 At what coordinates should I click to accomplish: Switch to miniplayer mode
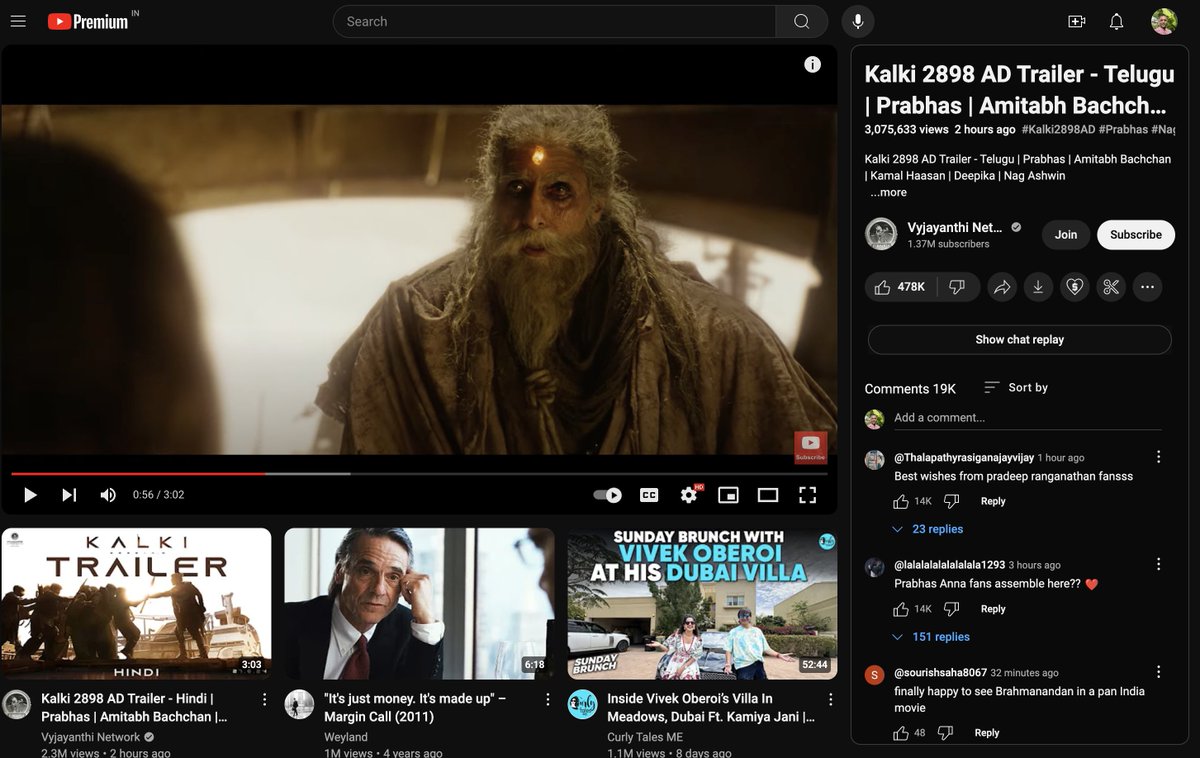(728, 494)
